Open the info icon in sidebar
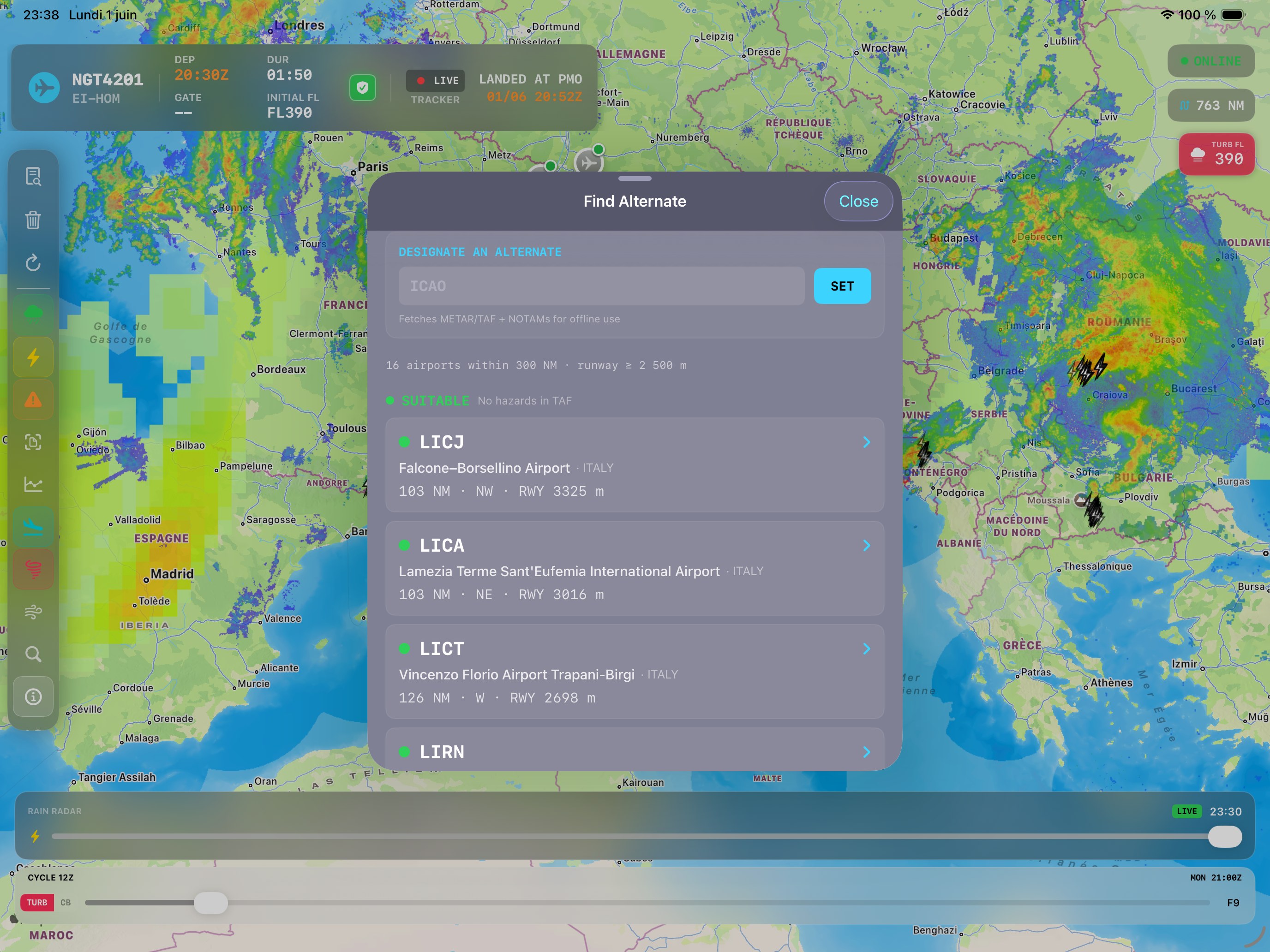This screenshot has width=1270, height=952. point(33,696)
